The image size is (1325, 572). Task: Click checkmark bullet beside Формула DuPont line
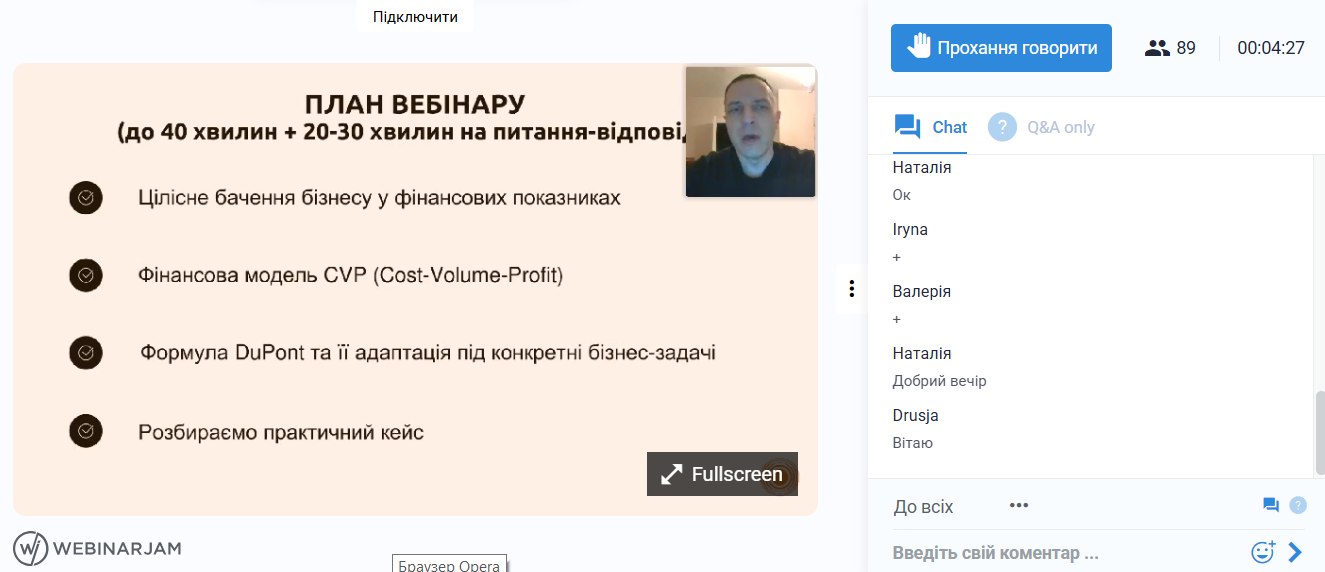pos(86,353)
